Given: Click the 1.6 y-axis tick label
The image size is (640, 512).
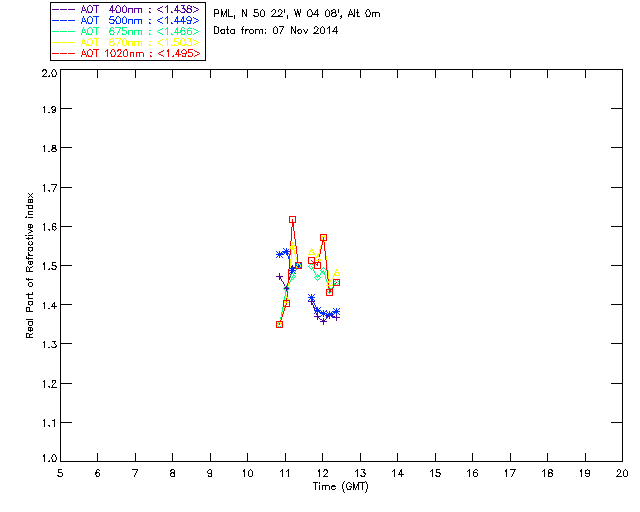Looking at the screenshot, I should (x=49, y=227).
